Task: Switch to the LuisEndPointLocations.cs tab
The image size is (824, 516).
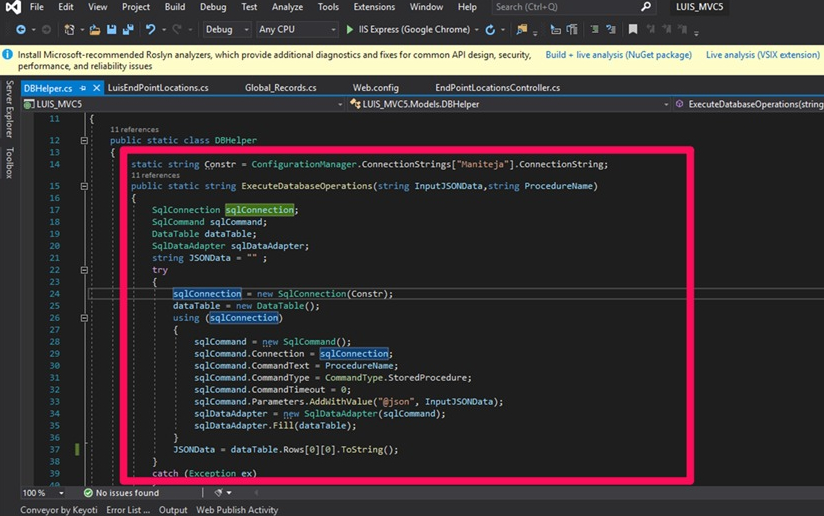Action: tap(158, 88)
